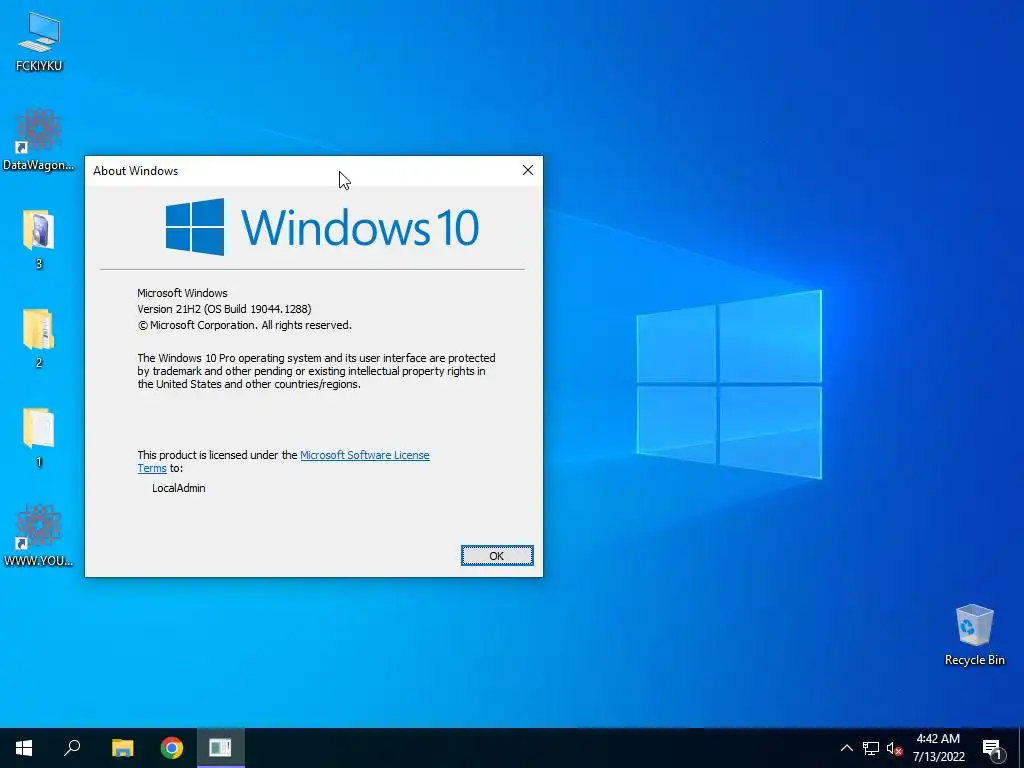
Task: Click the Microsoft Corporation copyright line
Action: [x=244, y=325]
